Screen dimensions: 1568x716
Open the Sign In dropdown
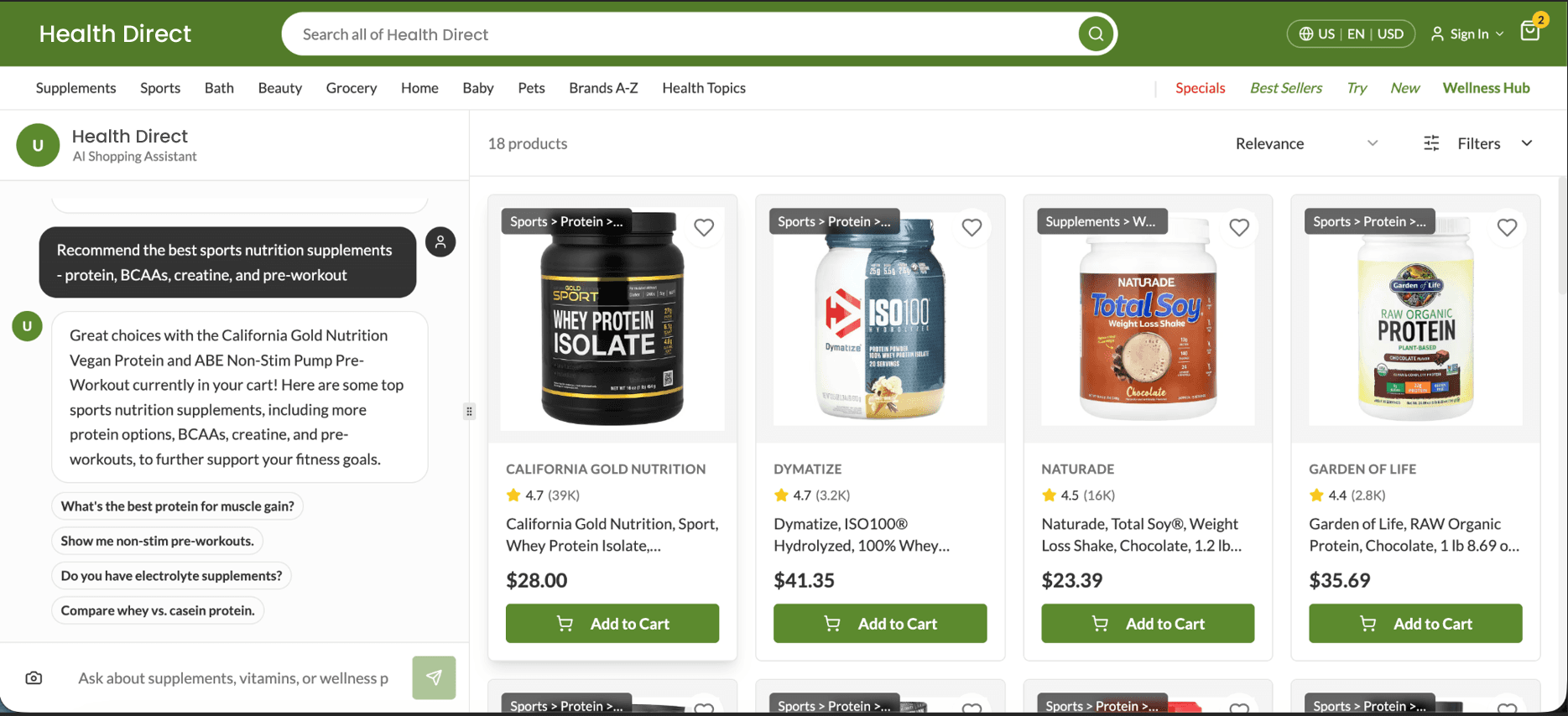click(x=1467, y=34)
